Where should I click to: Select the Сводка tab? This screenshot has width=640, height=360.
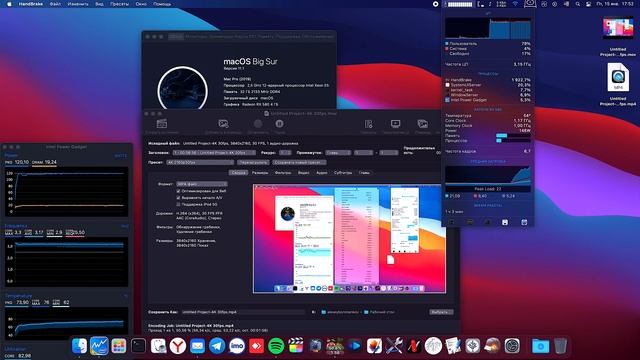[x=238, y=173]
